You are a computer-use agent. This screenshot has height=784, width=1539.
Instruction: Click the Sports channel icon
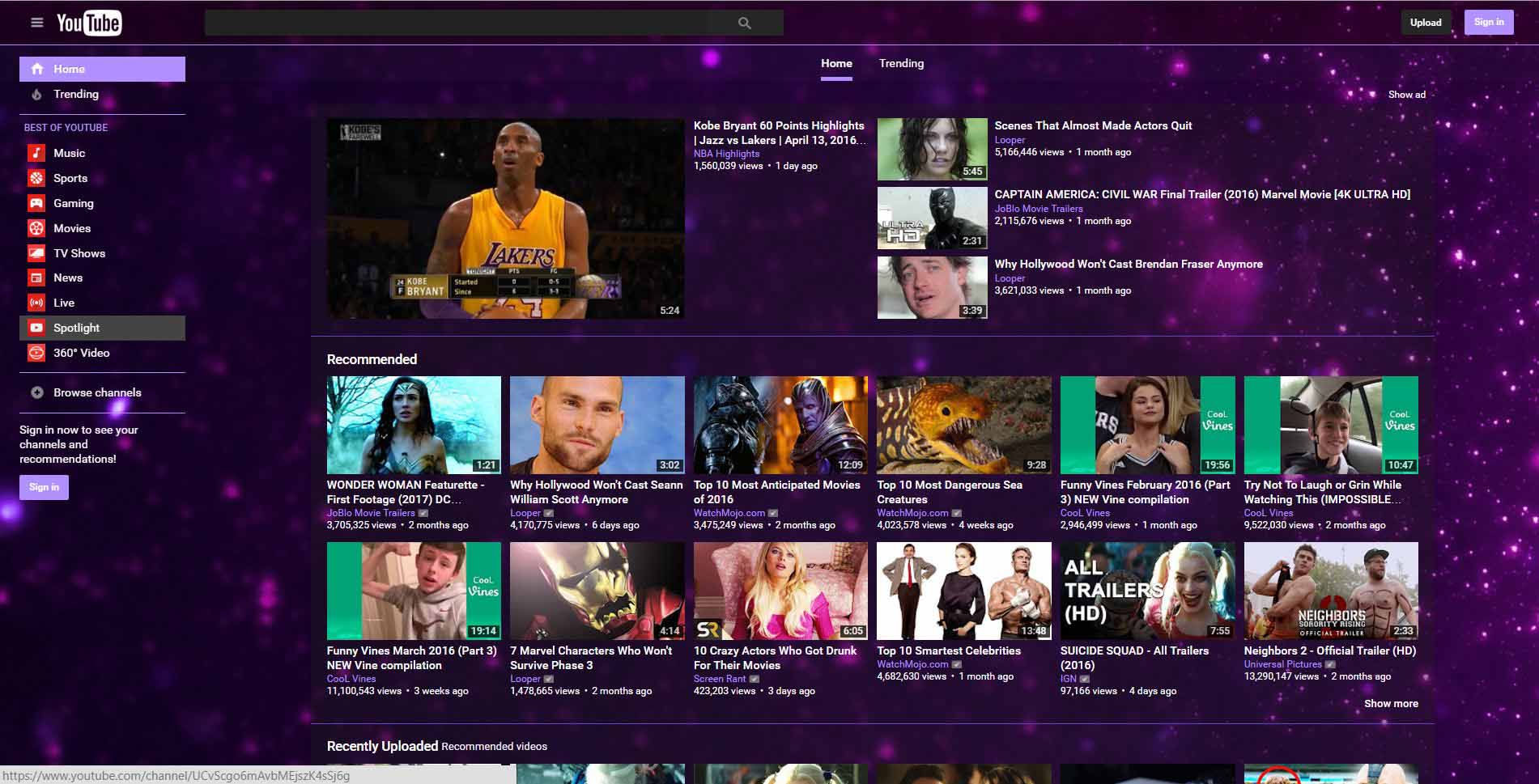[x=36, y=178]
